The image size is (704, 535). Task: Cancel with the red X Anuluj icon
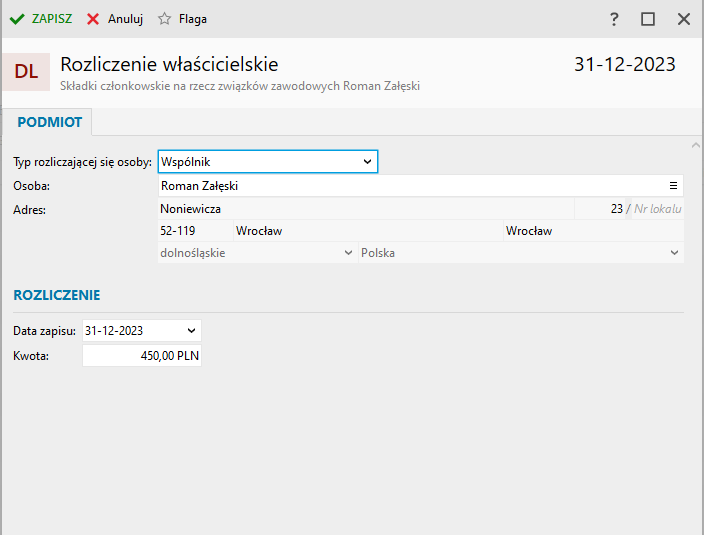click(93, 19)
